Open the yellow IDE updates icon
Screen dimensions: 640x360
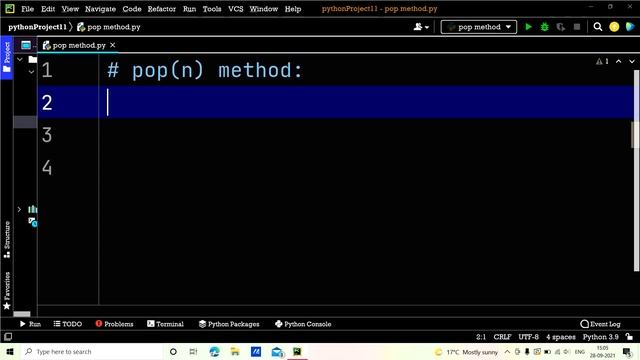click(614, 27)
